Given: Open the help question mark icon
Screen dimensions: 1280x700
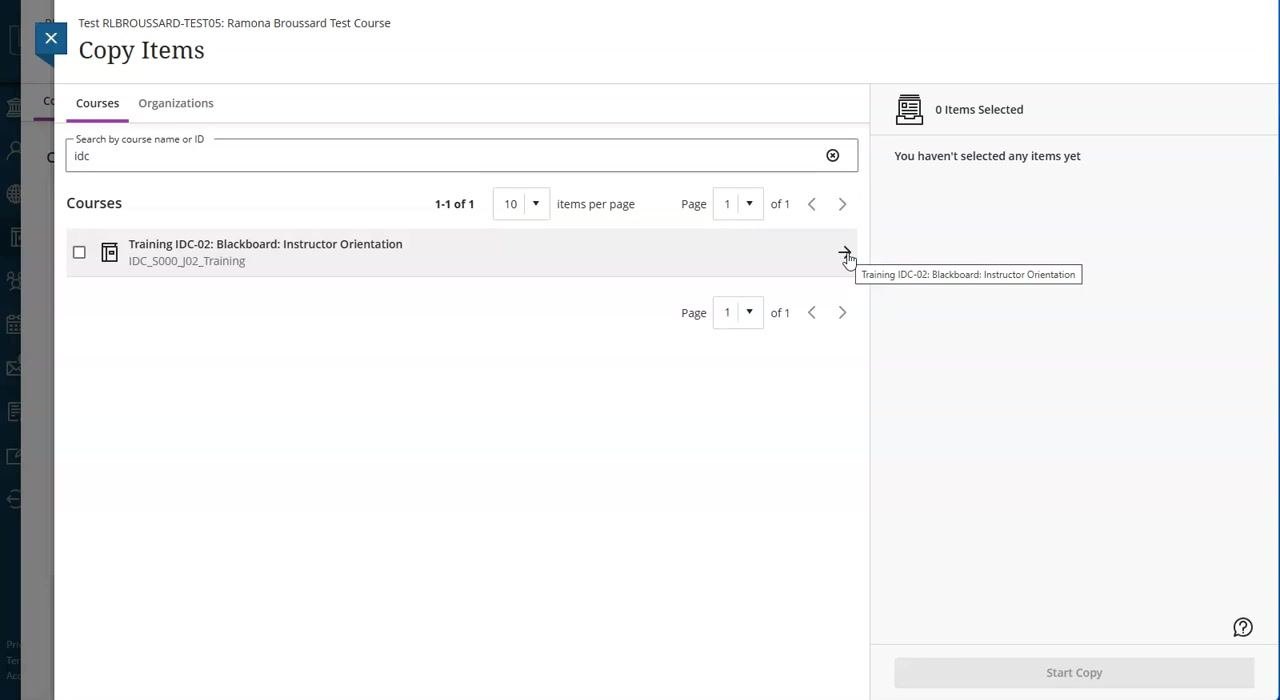Looking at the screenshot, I should [1243, 627].
